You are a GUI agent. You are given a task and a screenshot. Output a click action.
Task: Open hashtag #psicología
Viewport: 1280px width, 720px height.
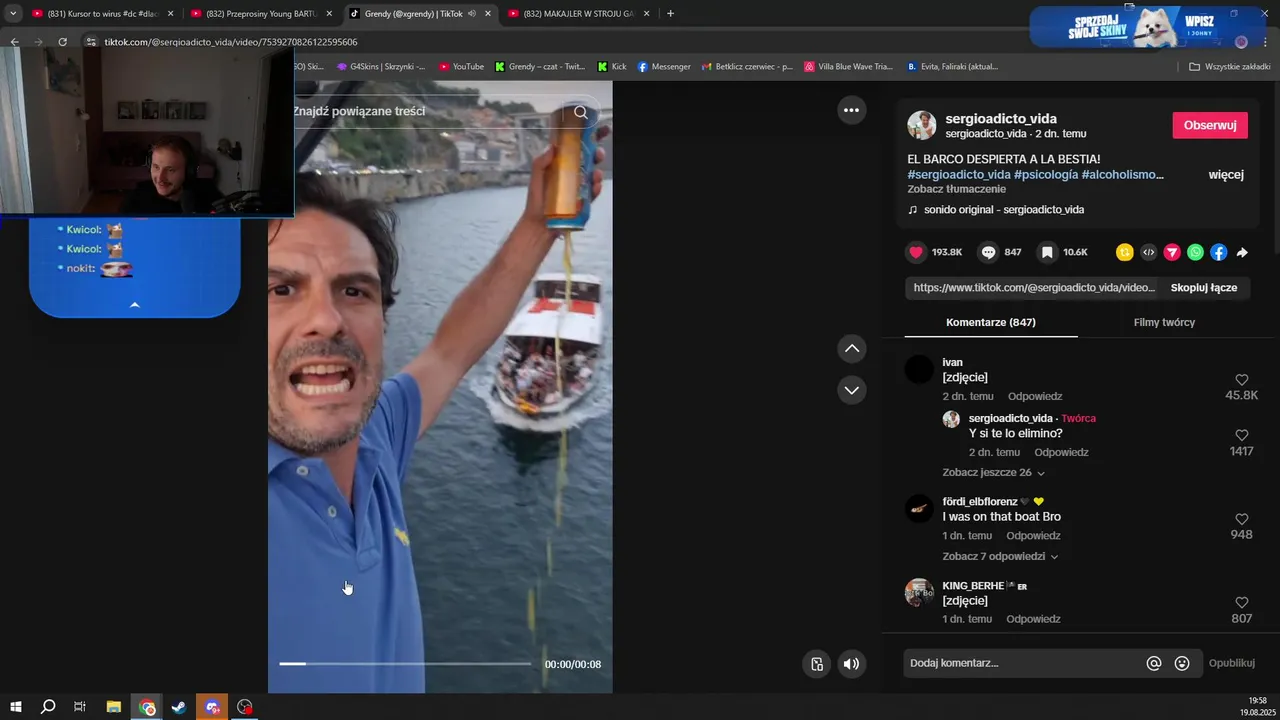click(1046, 175)
